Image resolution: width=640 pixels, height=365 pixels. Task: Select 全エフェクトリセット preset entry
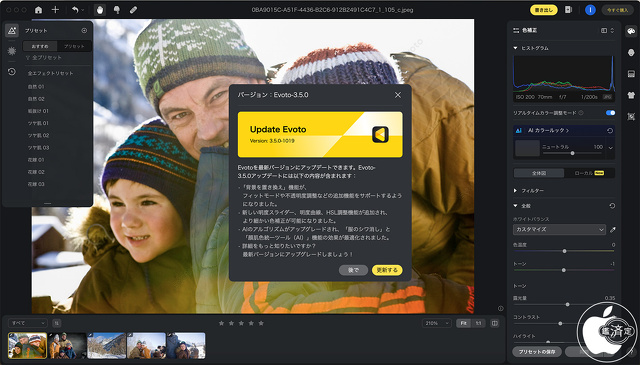coord(51,73)
